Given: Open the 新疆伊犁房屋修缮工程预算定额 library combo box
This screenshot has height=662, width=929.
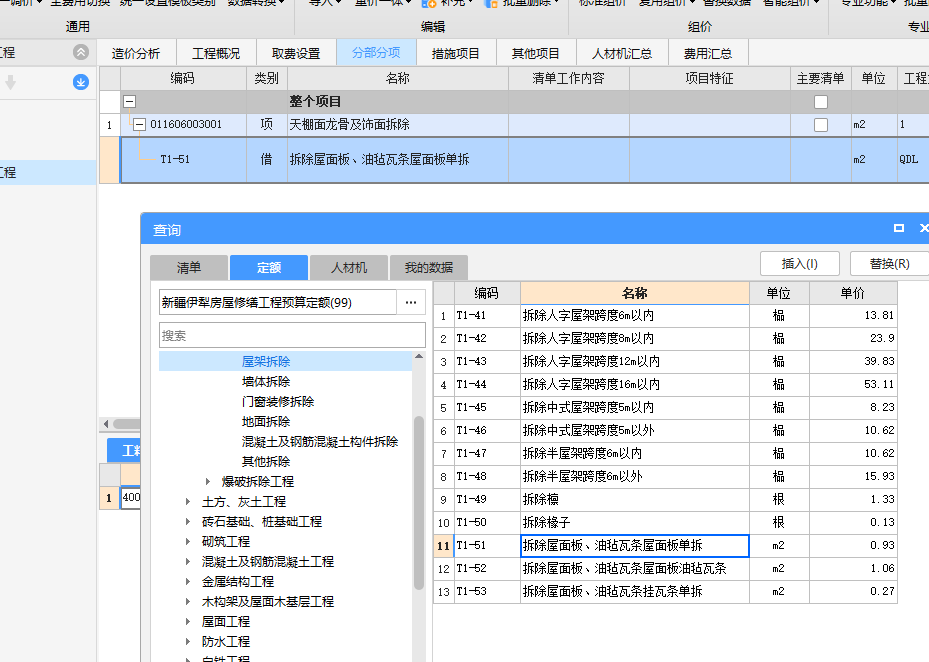Looking at the screenshot, I should coord(277,302).
